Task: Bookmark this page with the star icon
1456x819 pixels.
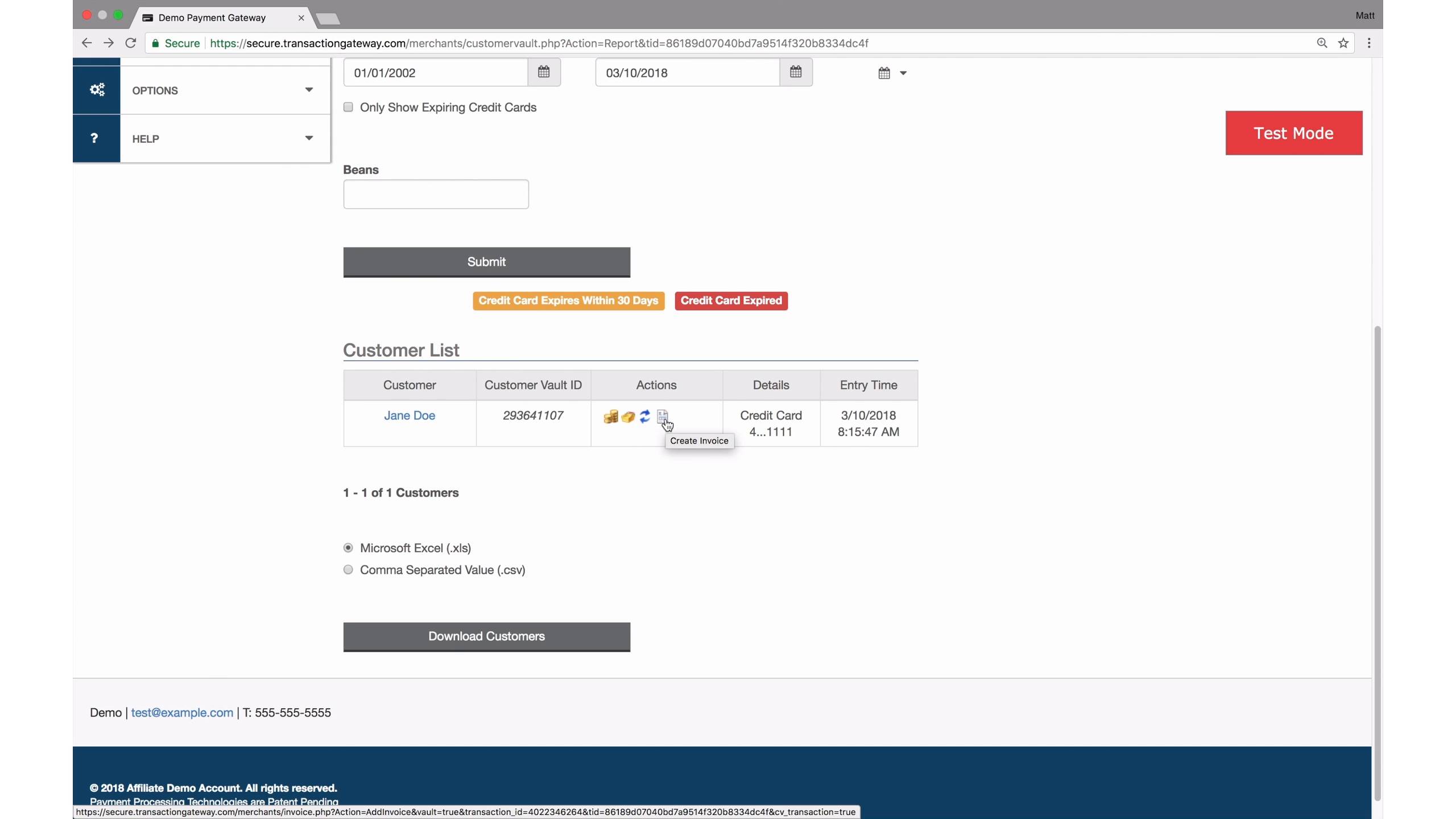Action: (x=1343, y=43)
